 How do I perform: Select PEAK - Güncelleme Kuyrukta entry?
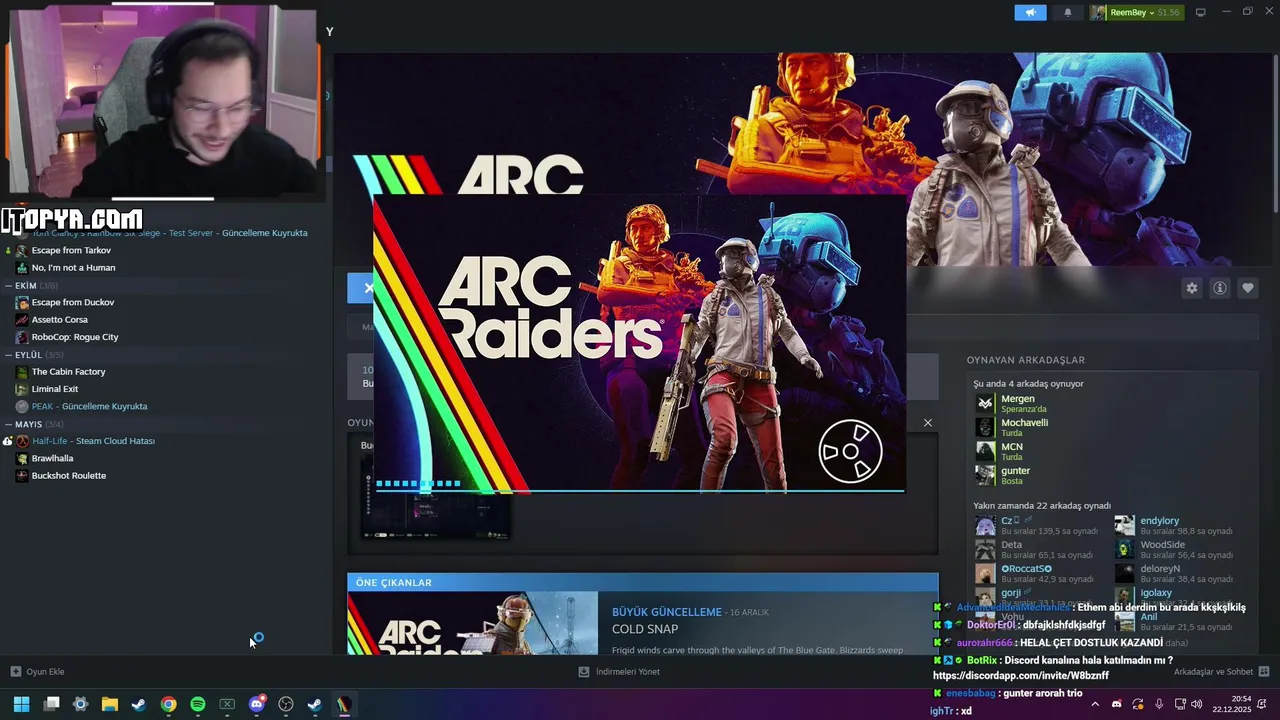89,406
